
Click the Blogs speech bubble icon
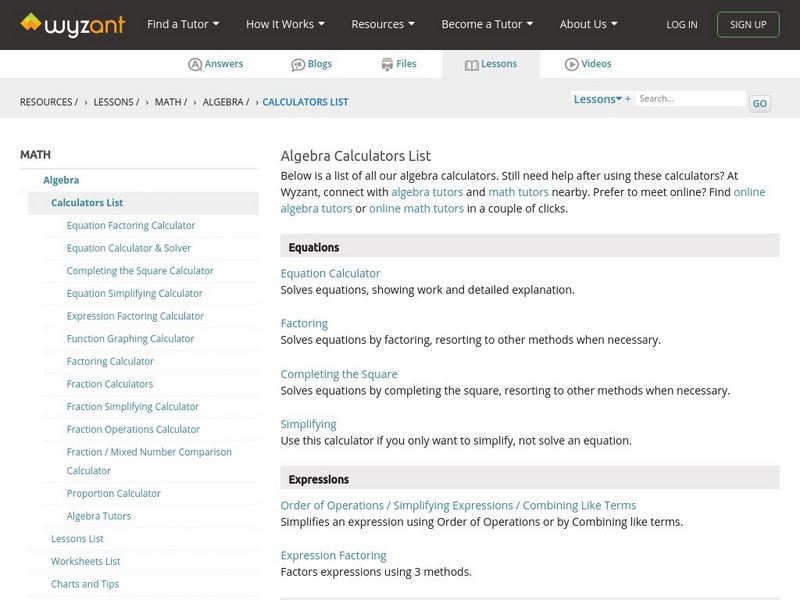[x=298, y=64]
